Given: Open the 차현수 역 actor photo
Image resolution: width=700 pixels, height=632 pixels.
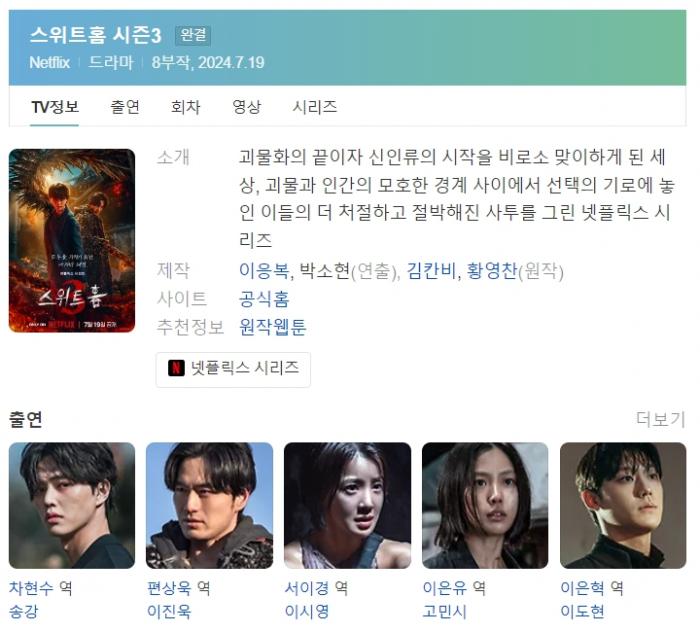Looking at the screenshot, I should [72, 505].
